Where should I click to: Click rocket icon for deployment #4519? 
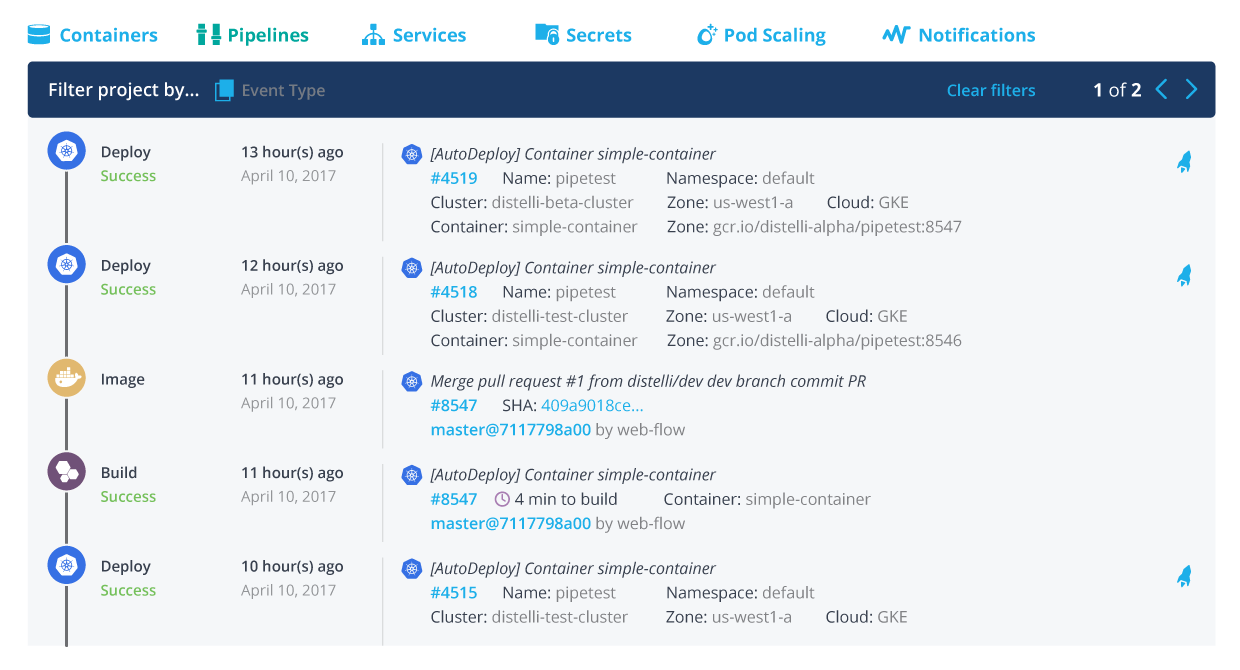point(1184,162)
